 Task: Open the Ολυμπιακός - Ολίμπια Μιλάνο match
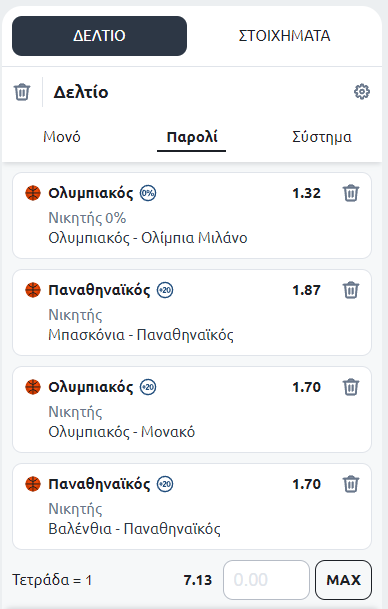(x=148, y=238)
